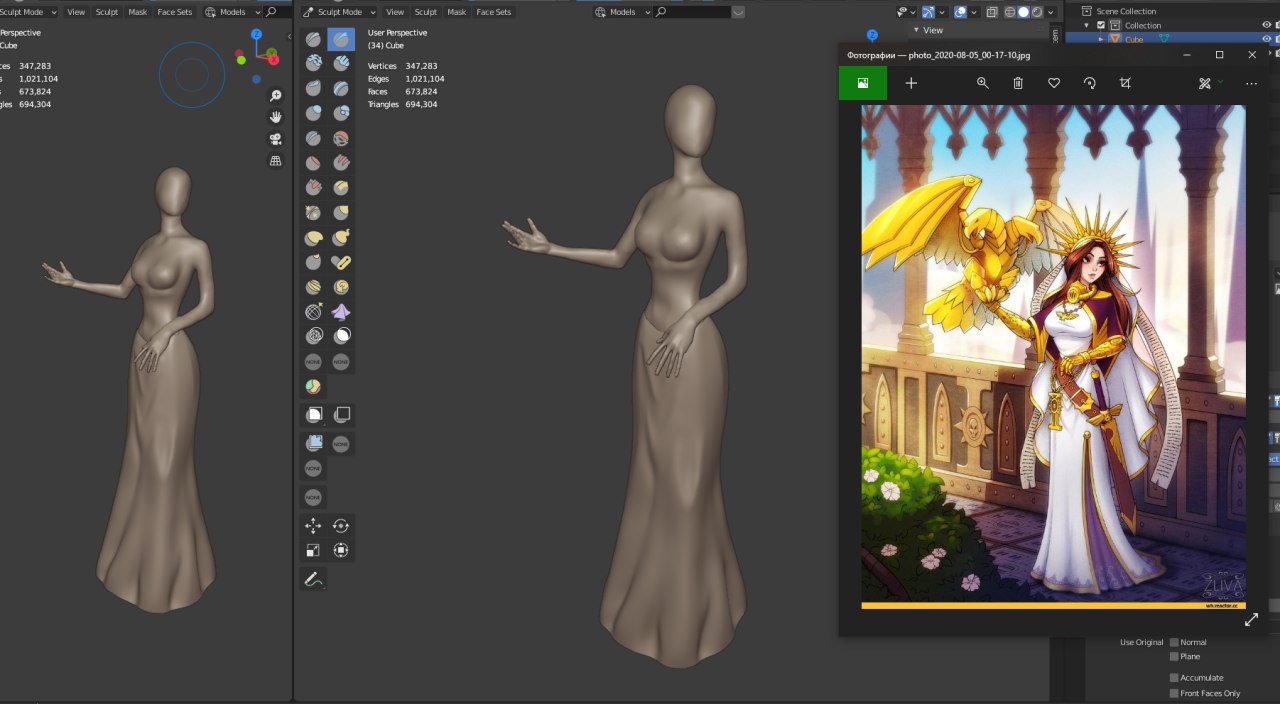
Task: Open the crop tool in Photos
Action: 1125,83
